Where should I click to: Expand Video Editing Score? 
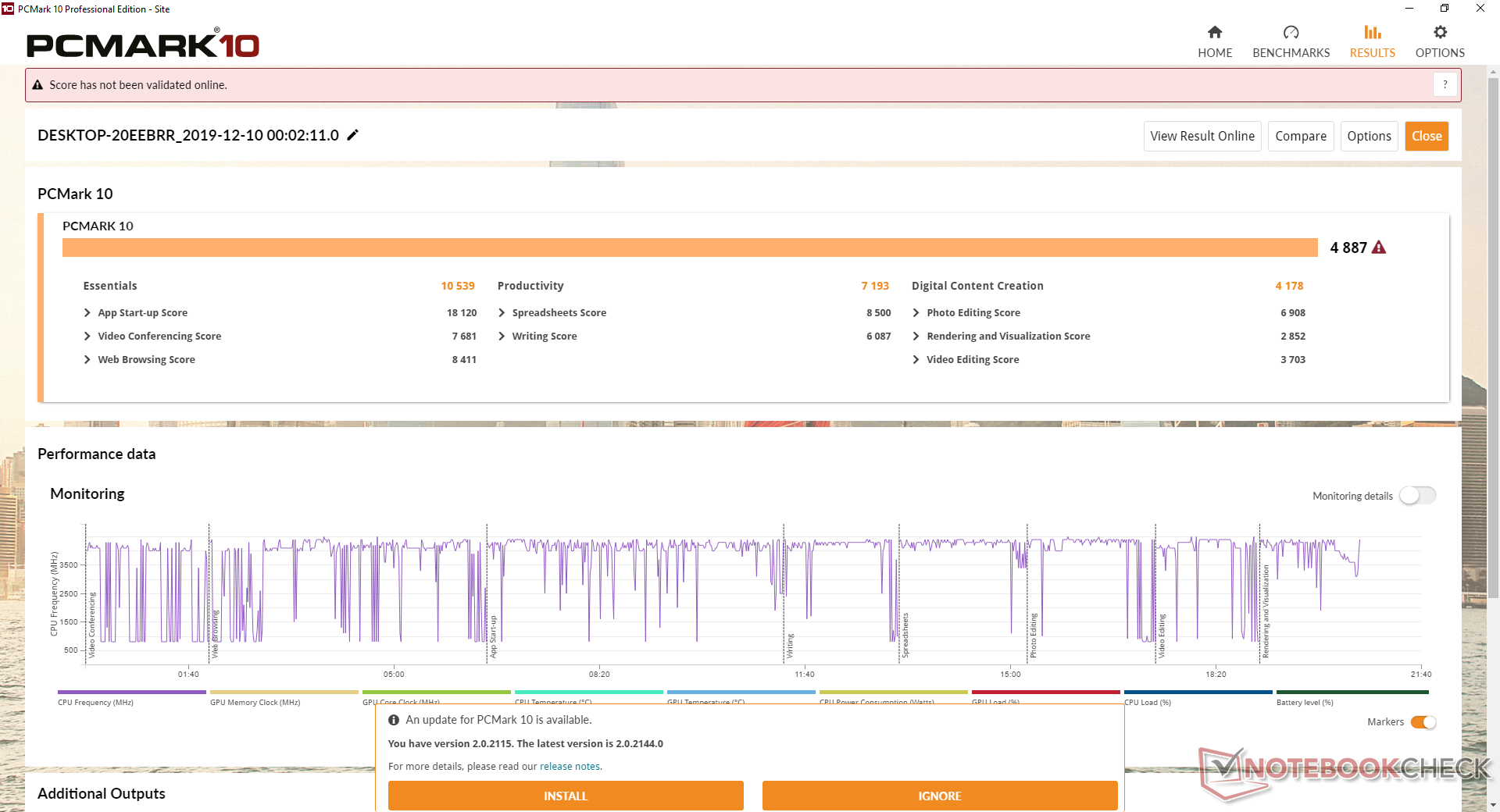coord(916,360)
